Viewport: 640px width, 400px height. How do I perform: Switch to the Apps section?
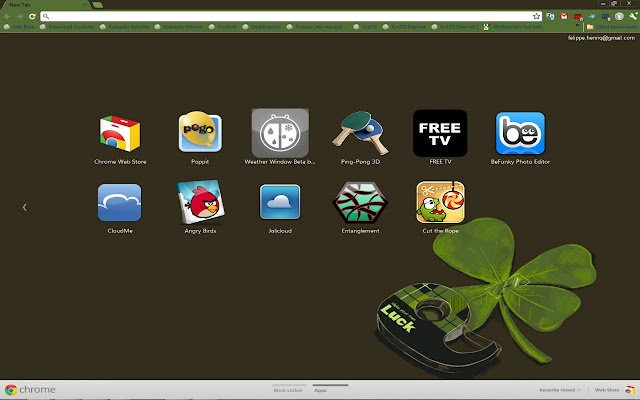(321, 390)
